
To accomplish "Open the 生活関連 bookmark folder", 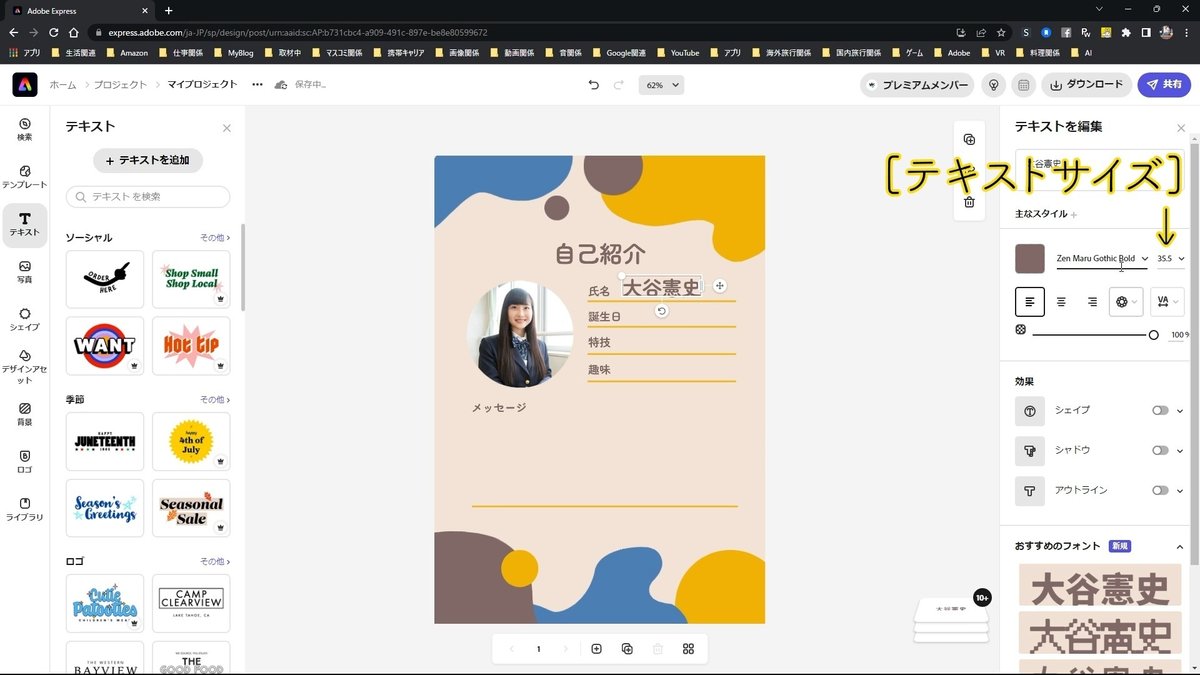I will [75, 52].
